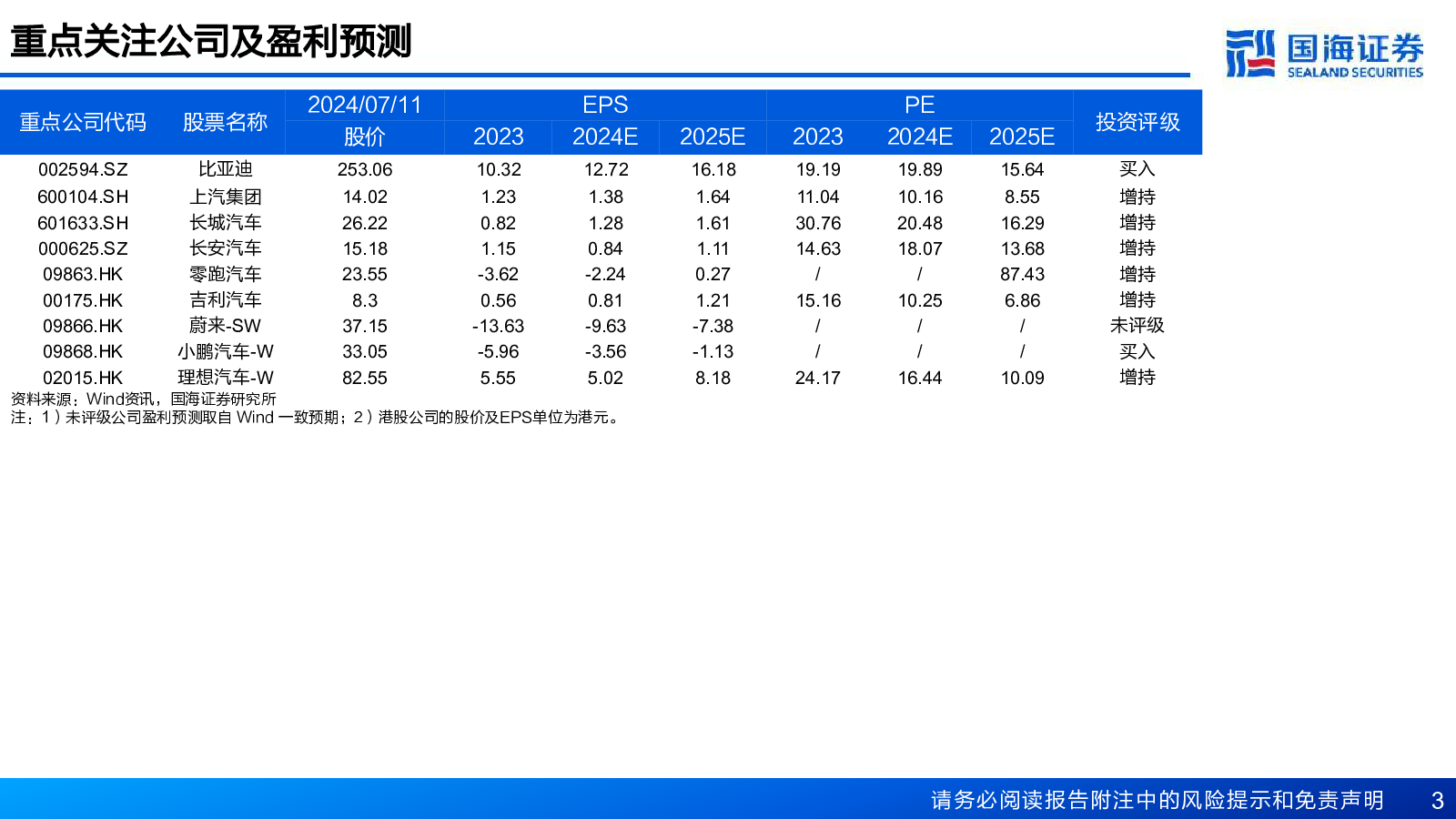Select 上汽集团's 2025E PE value 8.55
1456x819 pixels.
tap(1023, 197)
